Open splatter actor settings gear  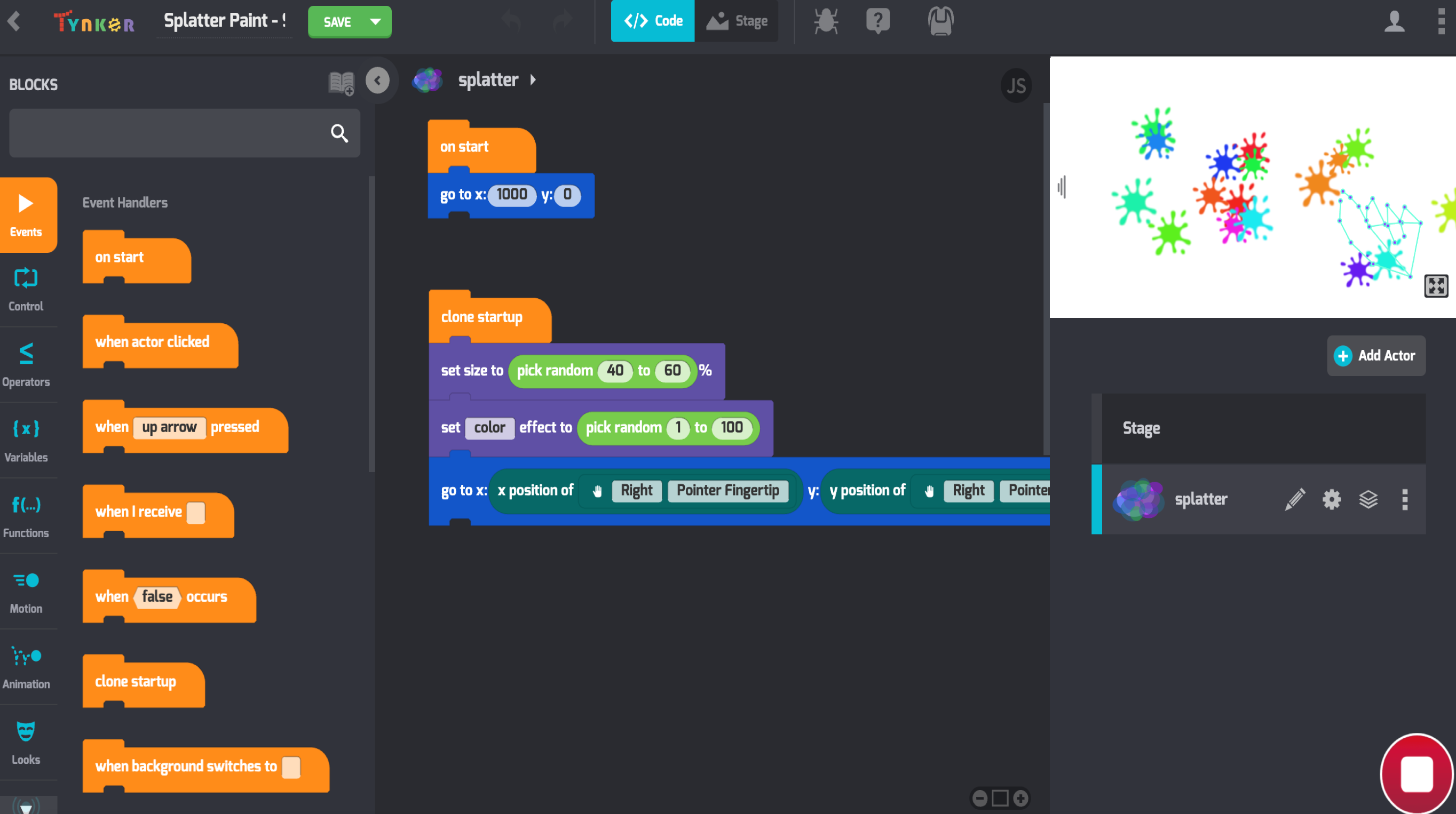tap(1332, 499)
